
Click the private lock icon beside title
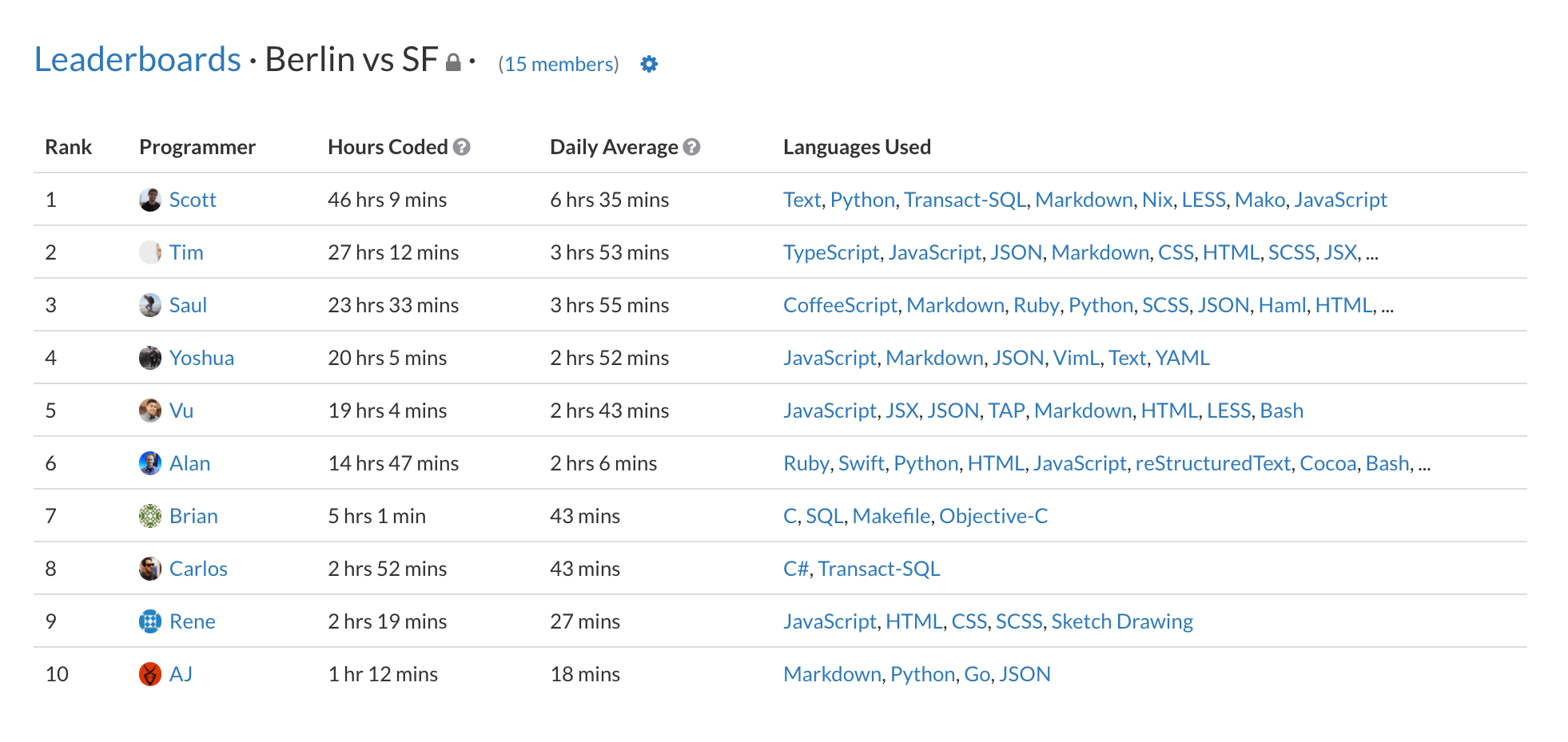point(453,62)
